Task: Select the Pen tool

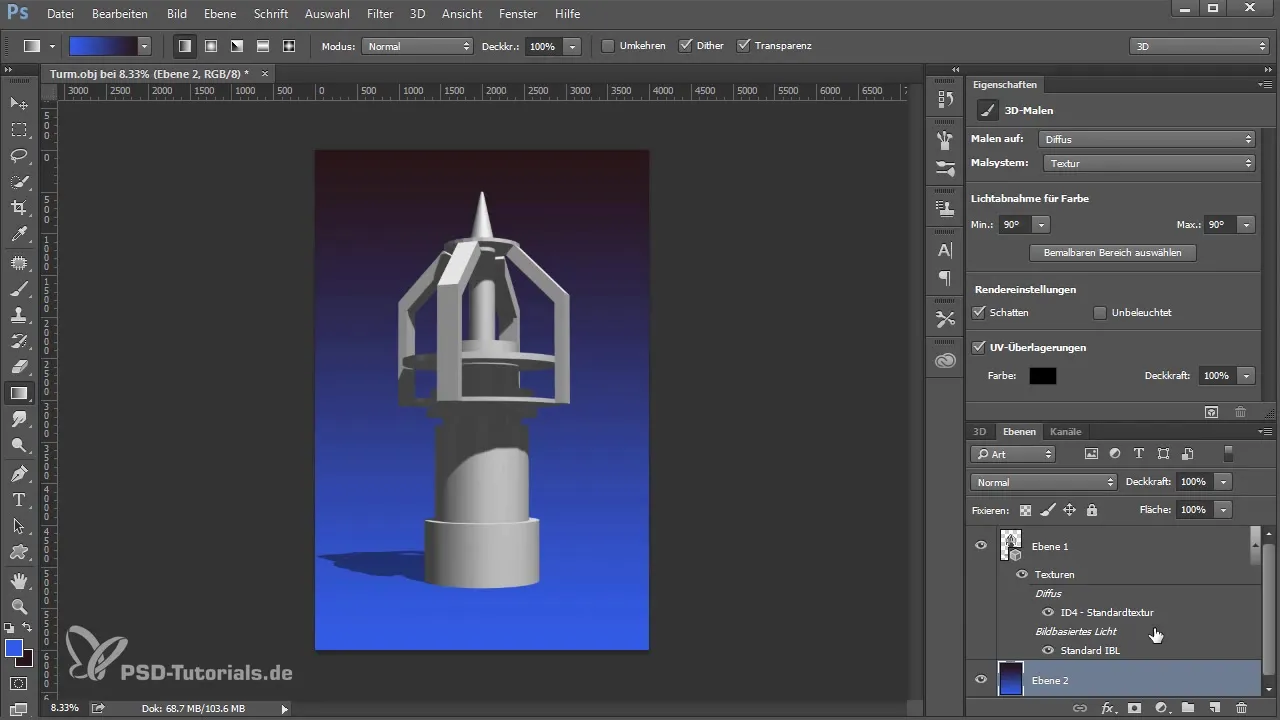Action: pyautogui.click(x=19, y=473)
